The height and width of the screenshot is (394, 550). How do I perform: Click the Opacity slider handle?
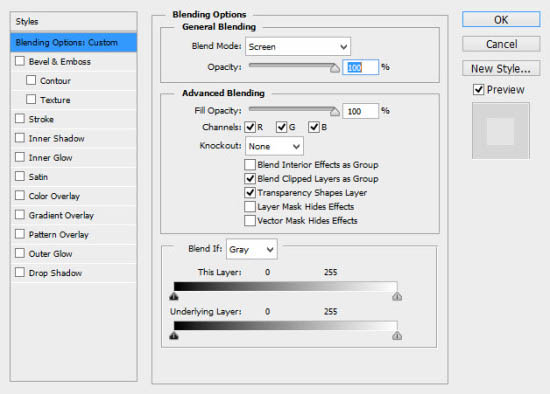(x=335, y=68)
